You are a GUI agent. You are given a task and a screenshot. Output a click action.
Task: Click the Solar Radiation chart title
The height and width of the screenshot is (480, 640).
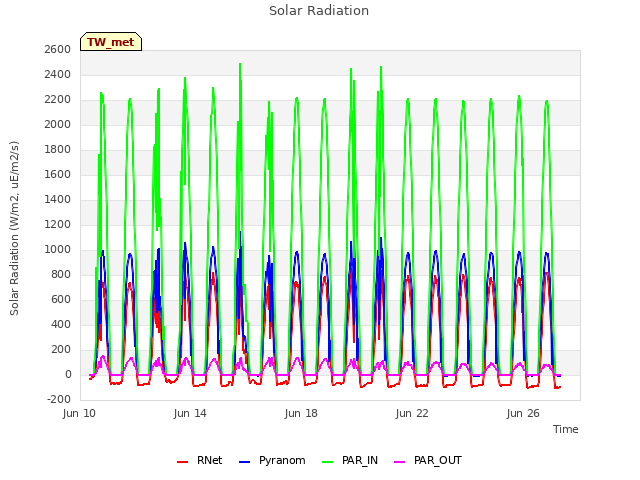(319, 11)
